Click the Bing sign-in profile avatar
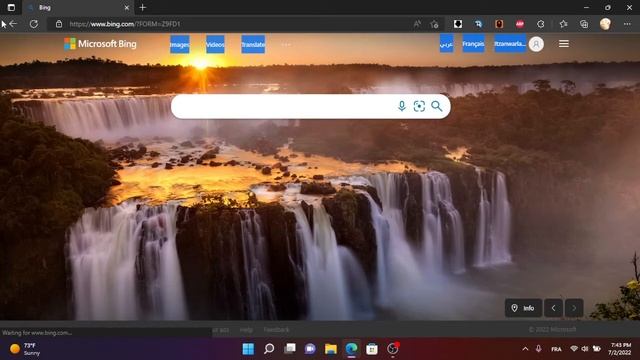Screen dimensions: 640x360 [x=536, y=44]
